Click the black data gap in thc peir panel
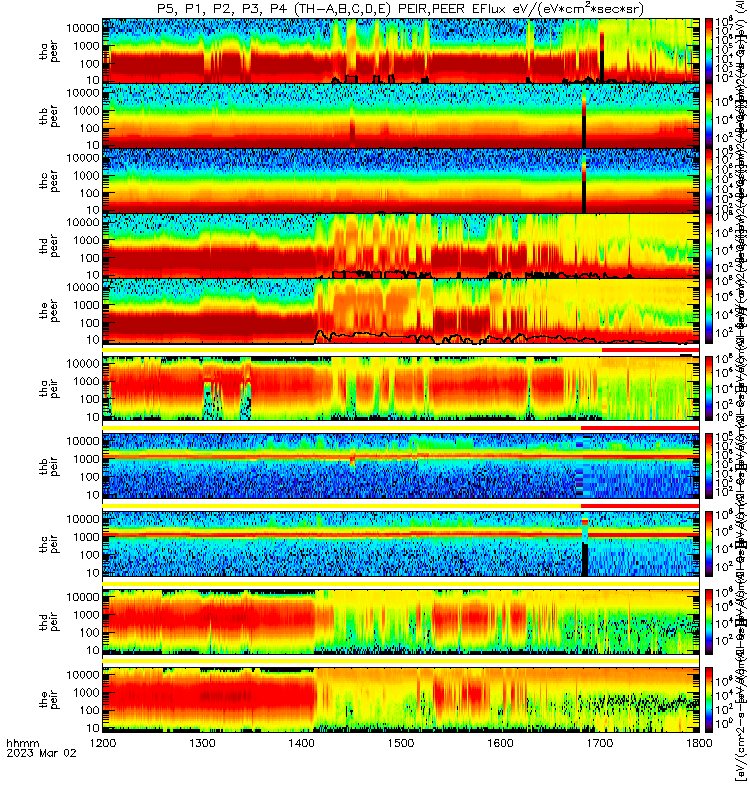The width and height of the screenshot is (750, 800). [585, 560]
